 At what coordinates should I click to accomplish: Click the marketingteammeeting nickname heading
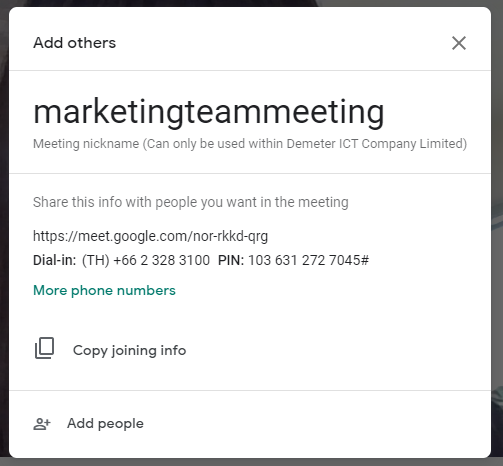(209, 113)
